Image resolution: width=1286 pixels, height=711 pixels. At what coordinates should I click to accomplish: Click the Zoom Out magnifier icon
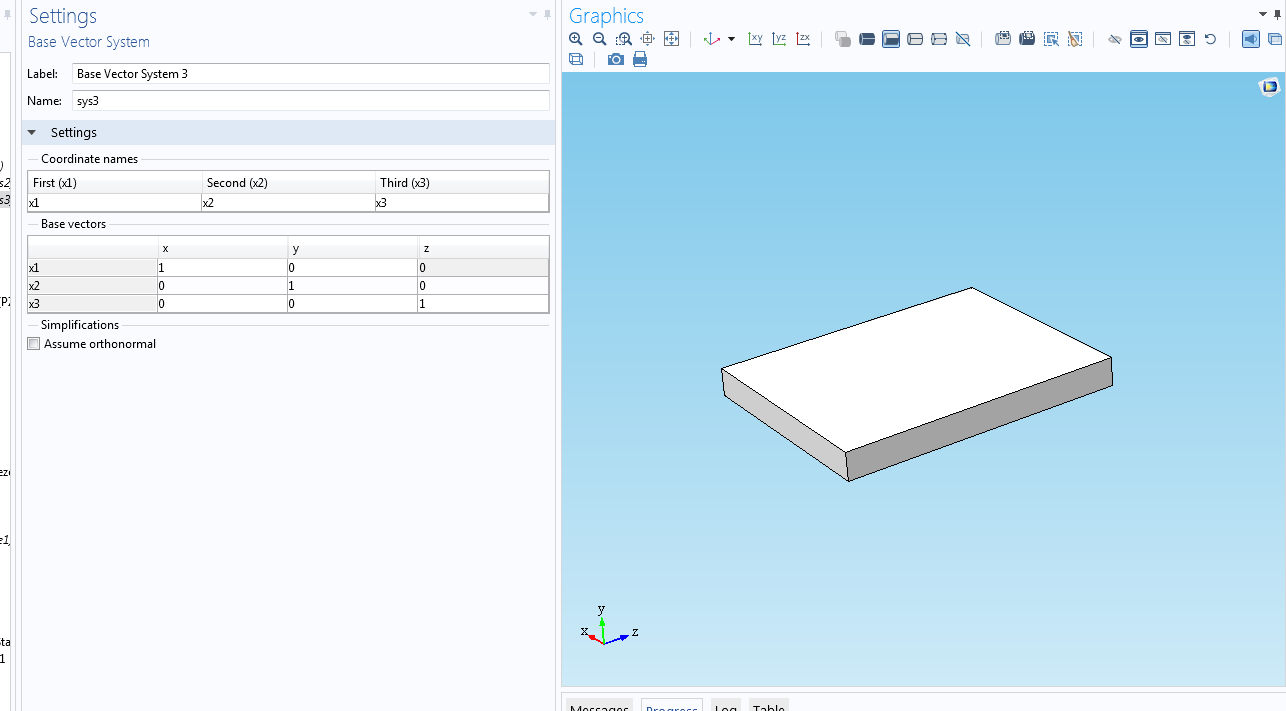(x=600, y=39)
